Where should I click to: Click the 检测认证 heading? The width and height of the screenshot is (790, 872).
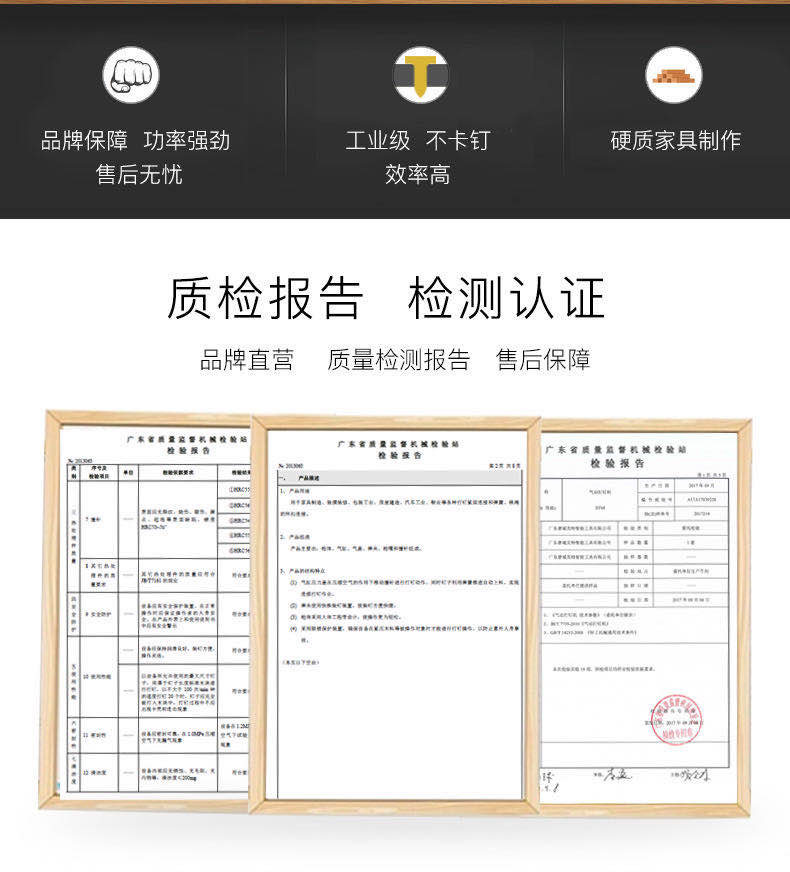(x=507, y=298)
